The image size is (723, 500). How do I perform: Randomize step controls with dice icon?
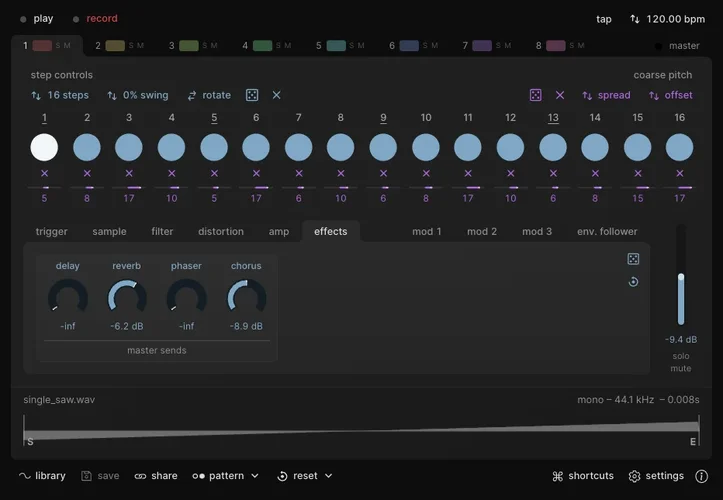coord(252,95)
